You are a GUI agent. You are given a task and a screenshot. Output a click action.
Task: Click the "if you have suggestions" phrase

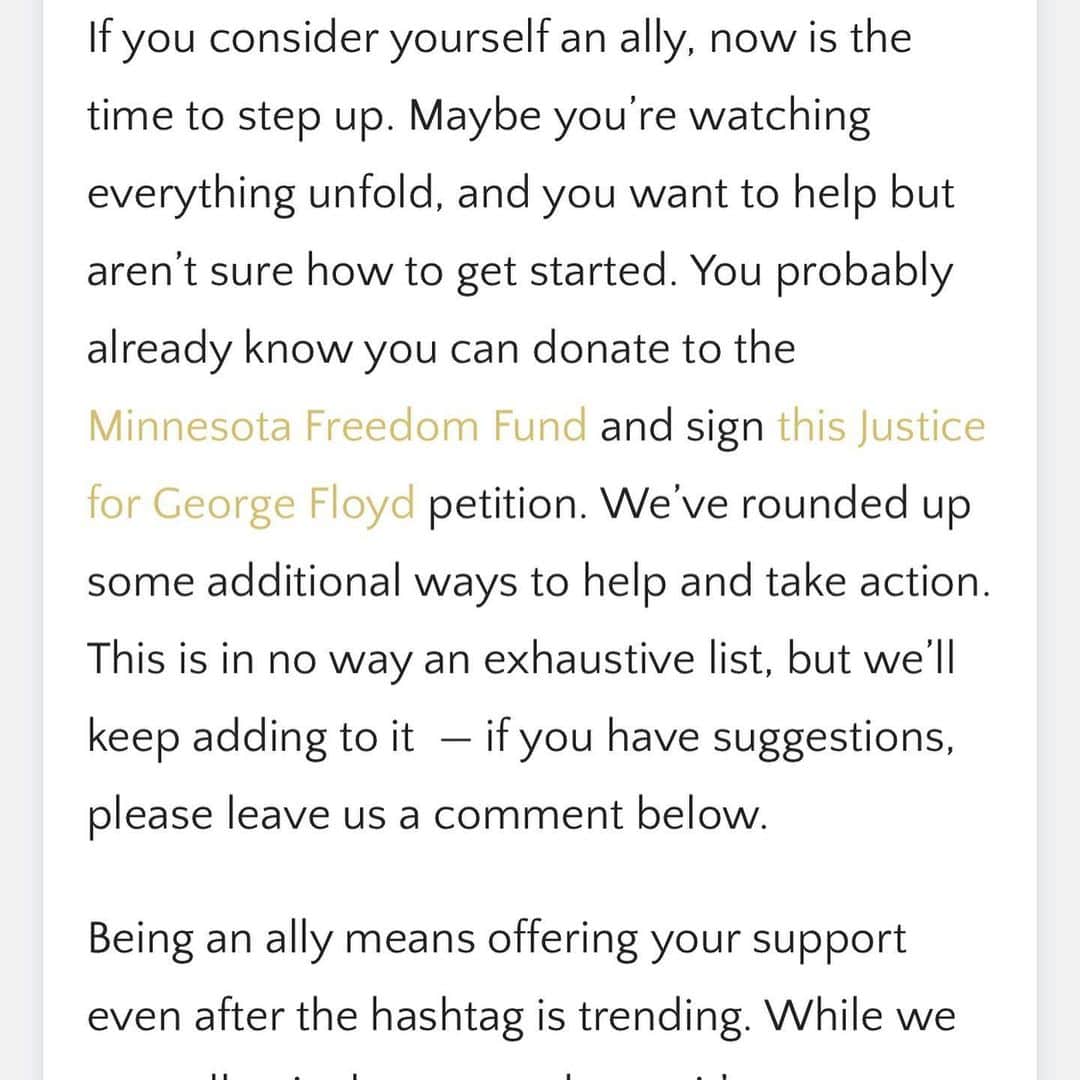tap(720, 738)
